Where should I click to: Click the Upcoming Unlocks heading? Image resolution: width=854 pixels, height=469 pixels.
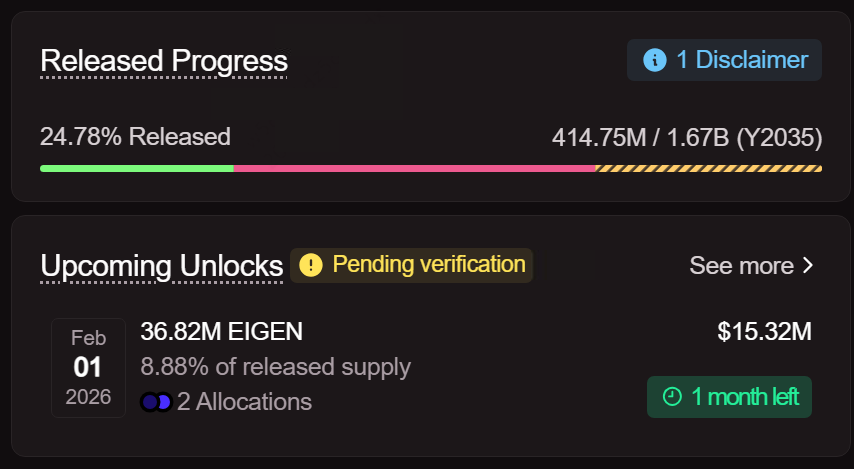pyautogui.click(x=162, y=266)
